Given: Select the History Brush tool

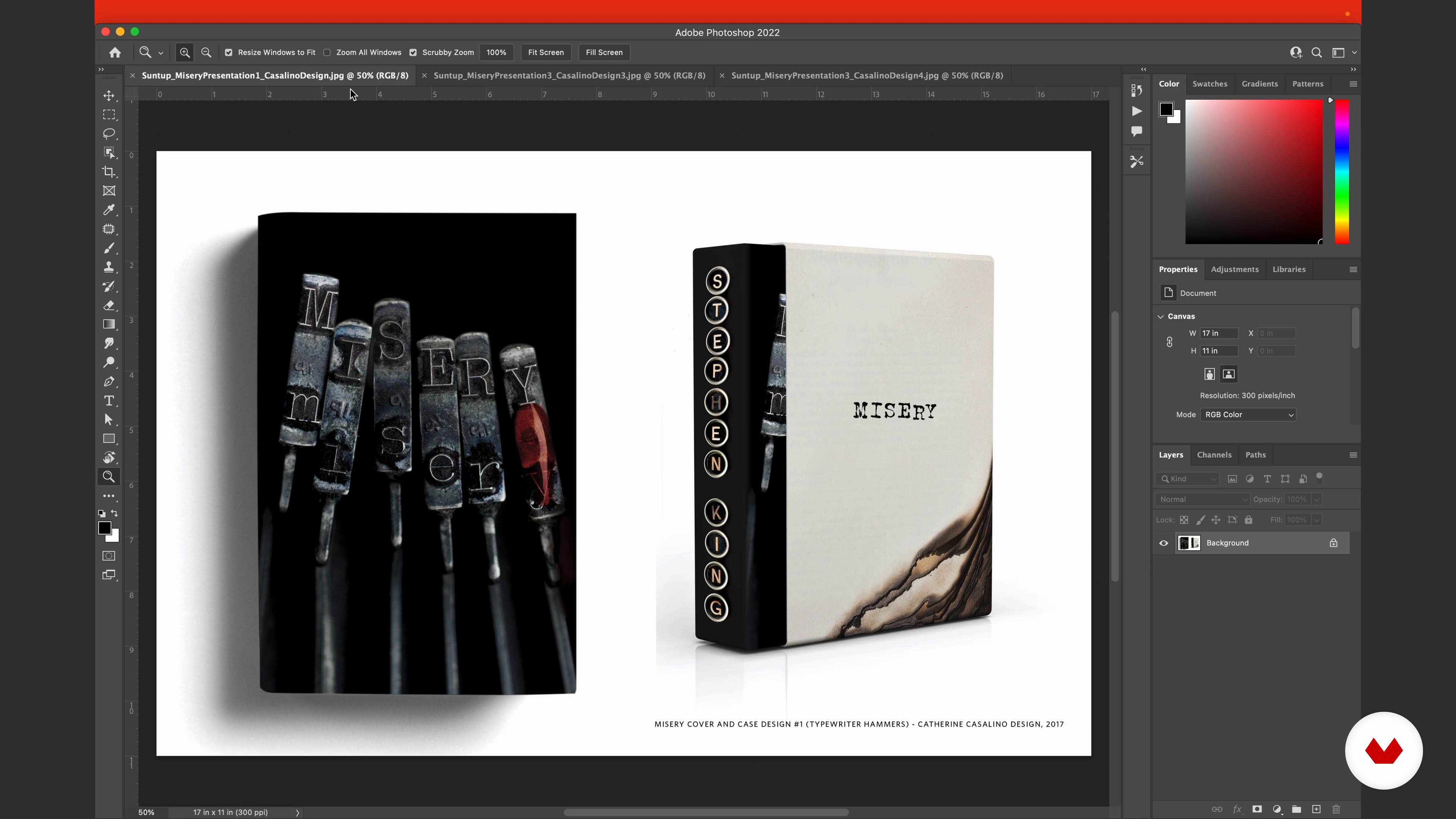Looking at the screenshot, I should click(x=109, y=286).
